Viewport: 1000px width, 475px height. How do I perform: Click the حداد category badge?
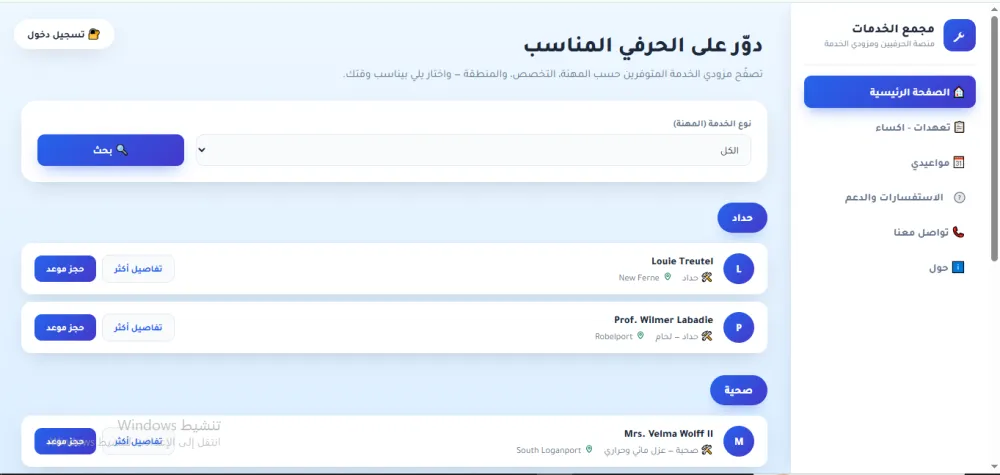(x=742, y=218)
